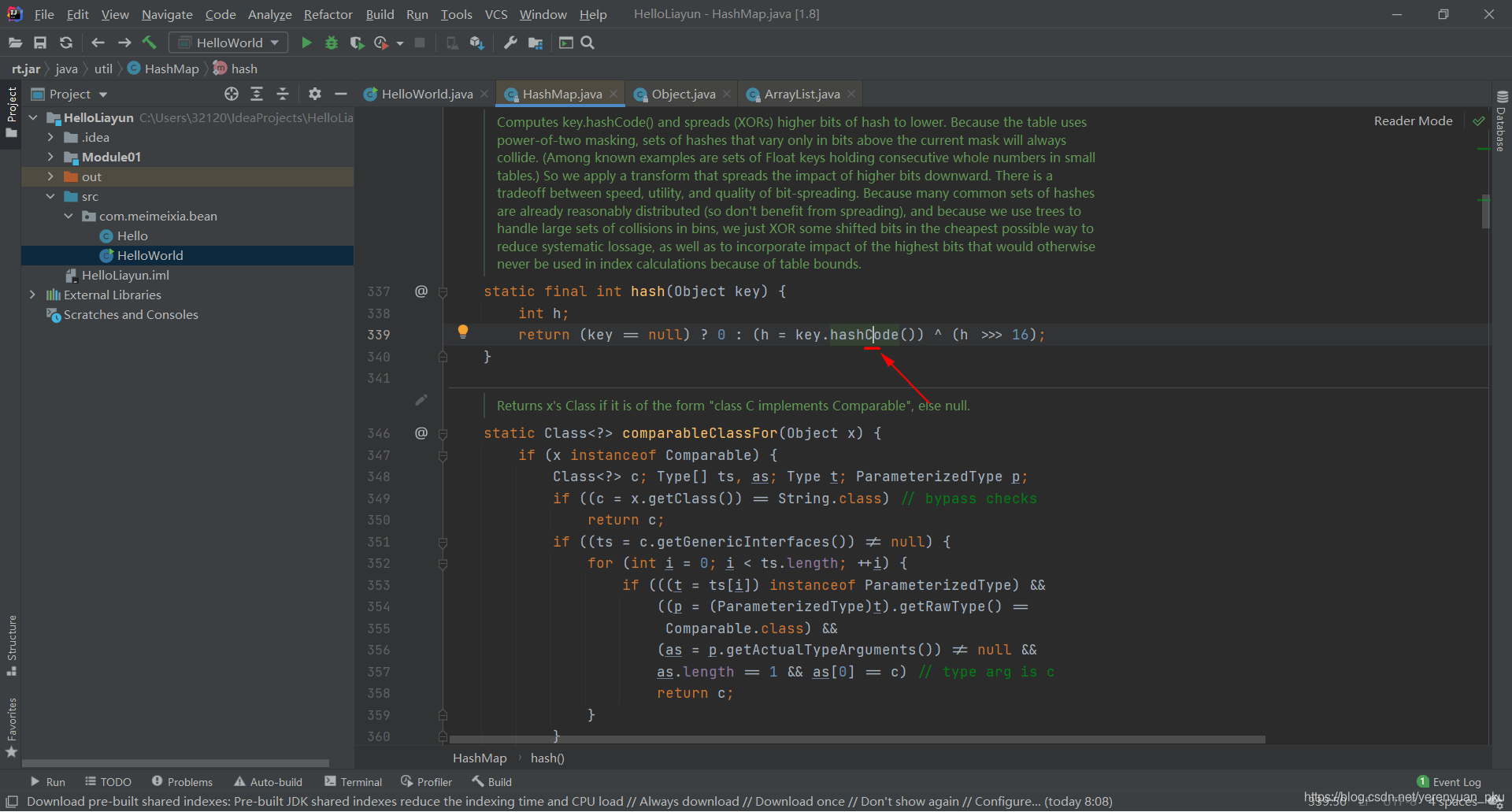This screenshot has height=812, width=1512.
Task: Expand the Module01 folder
Action: pyautogui.click(x=50, y=157)
